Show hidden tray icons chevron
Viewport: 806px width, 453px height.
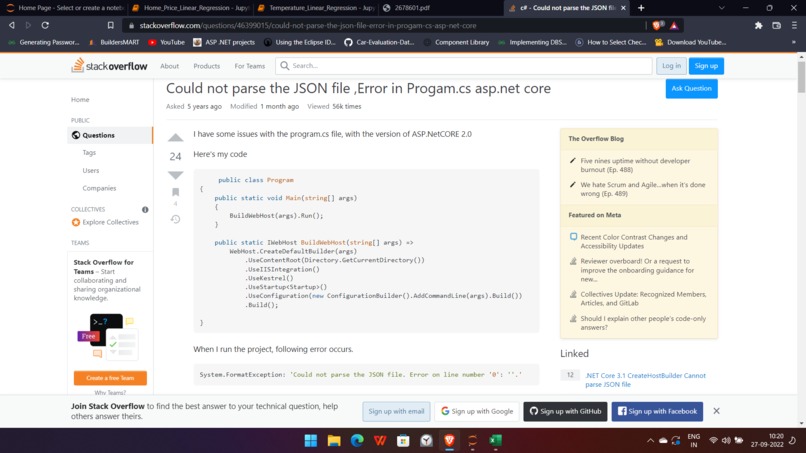[650, 441]
